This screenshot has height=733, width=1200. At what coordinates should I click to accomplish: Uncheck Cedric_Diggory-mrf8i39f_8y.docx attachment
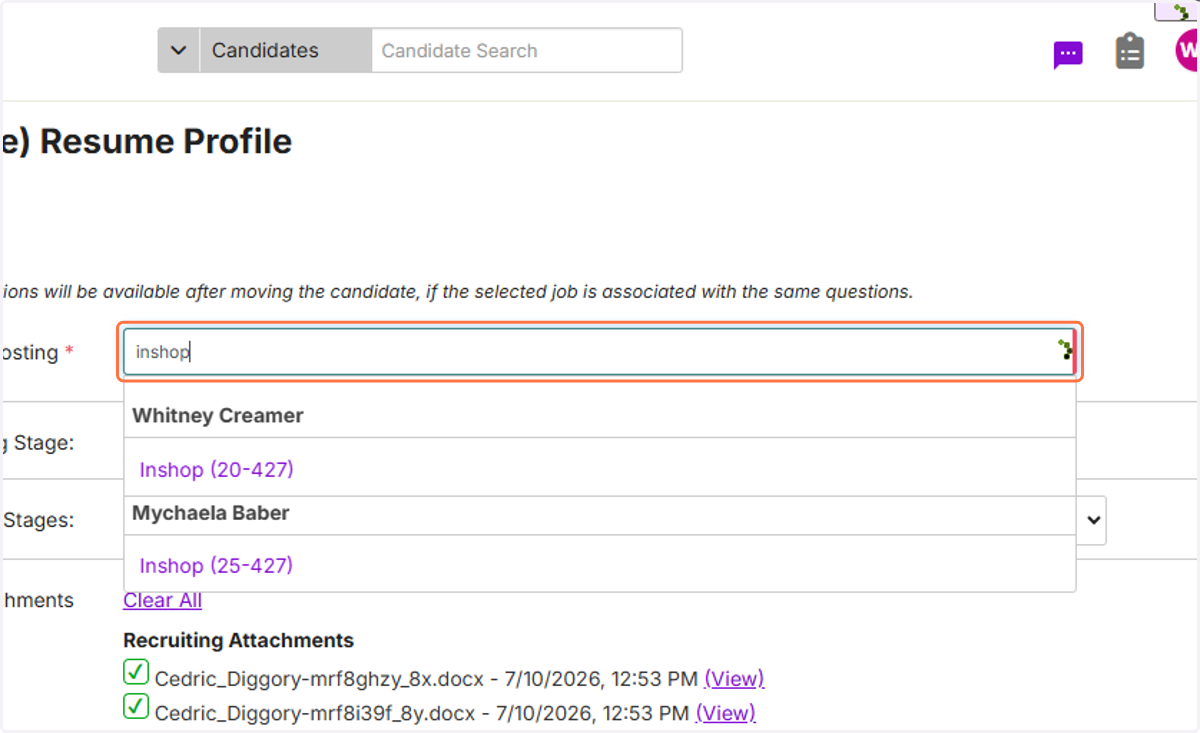(136, 707)
